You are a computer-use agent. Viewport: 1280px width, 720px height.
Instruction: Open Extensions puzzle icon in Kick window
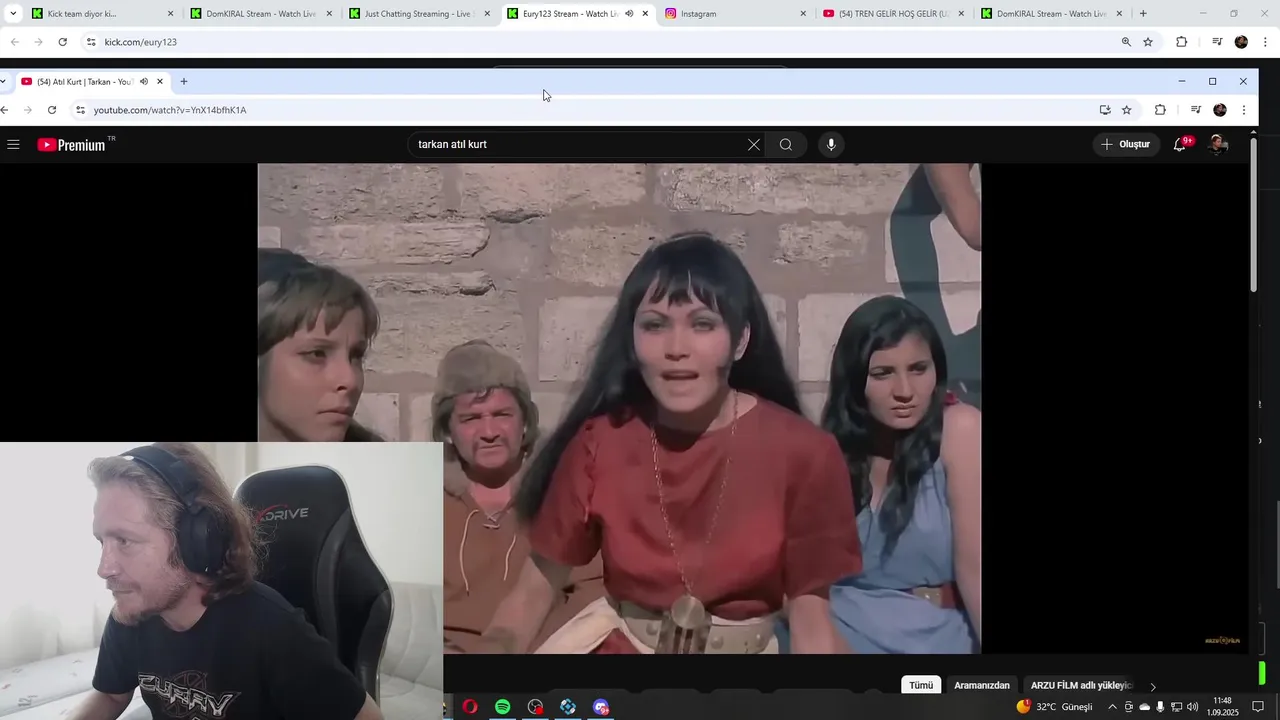[1181, 42]
